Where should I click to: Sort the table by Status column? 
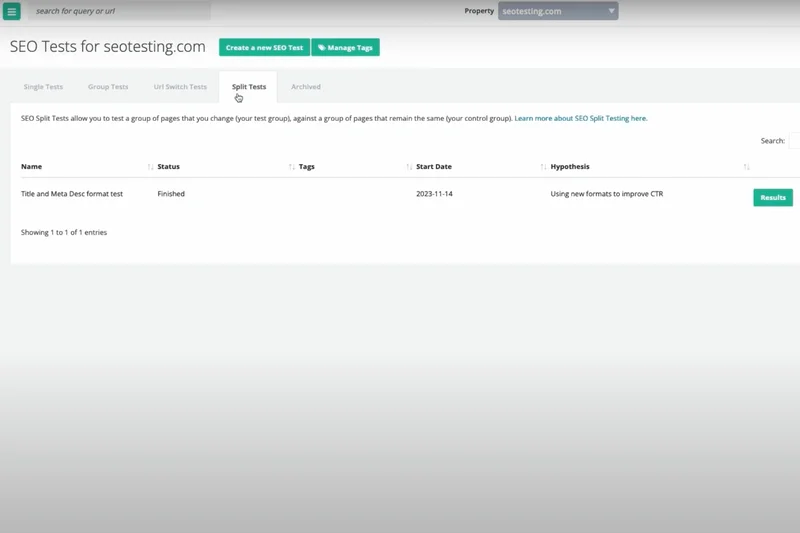click(168, 167)
